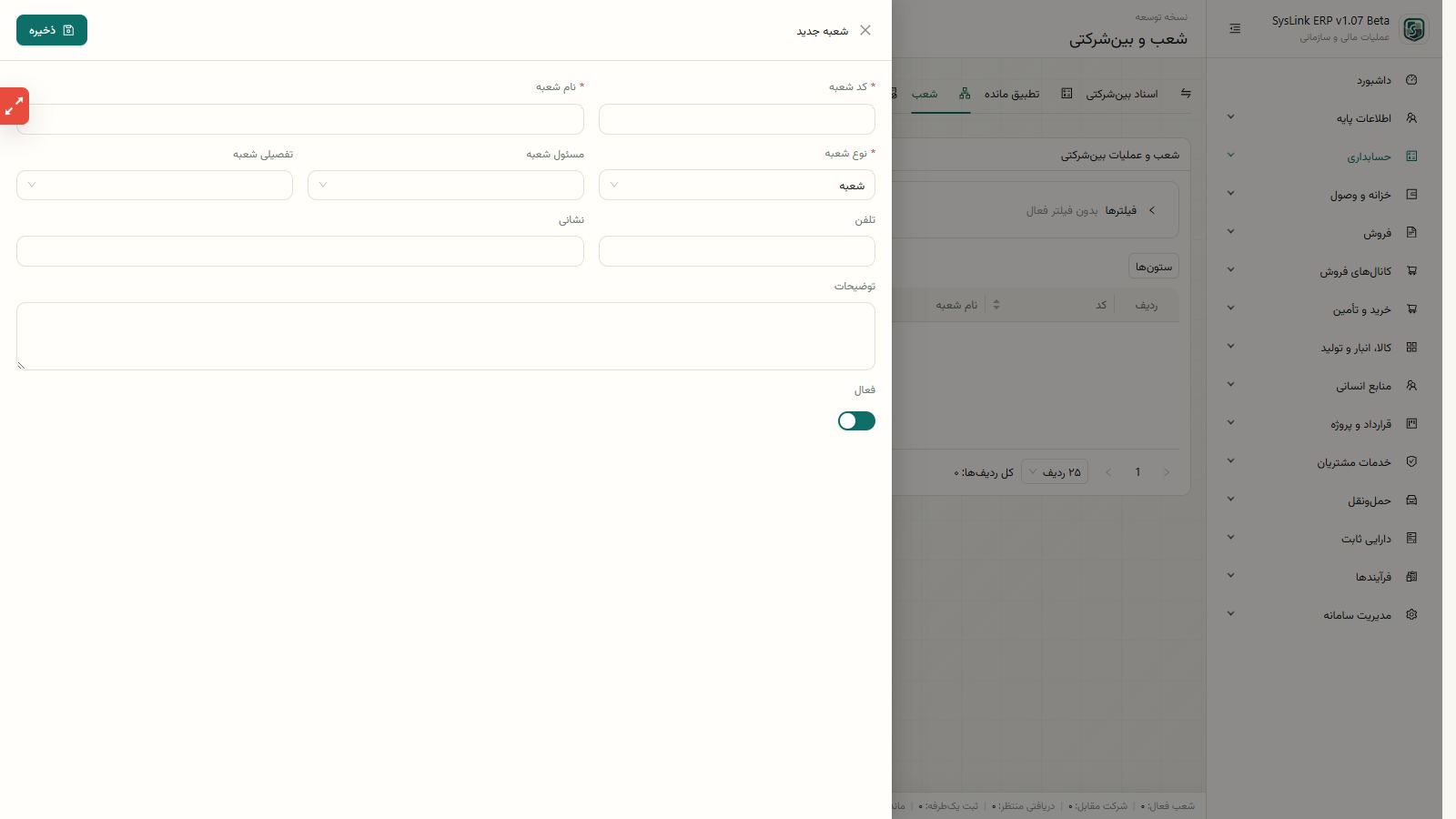Click the کالا، انبار و تولید grid icon
This screenshot has width=1456, height=819.
click(x=1411, y=348)
